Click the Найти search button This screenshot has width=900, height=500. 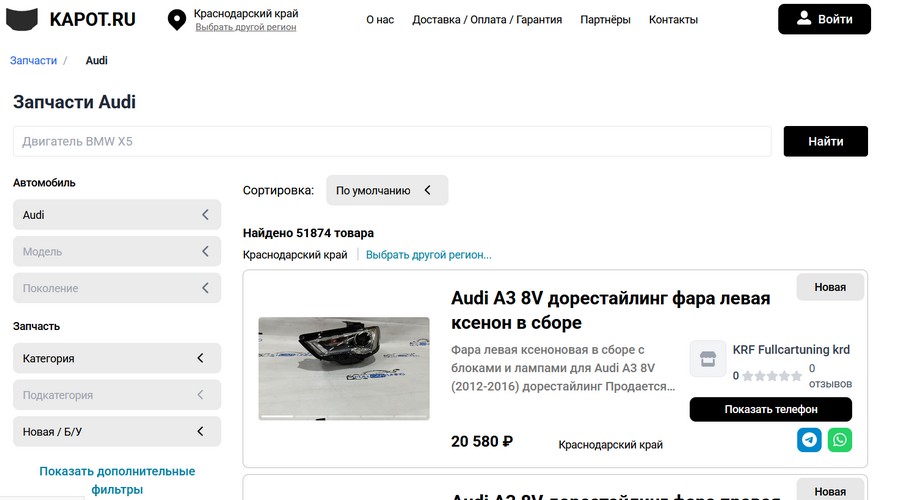(x=825, y=141)
